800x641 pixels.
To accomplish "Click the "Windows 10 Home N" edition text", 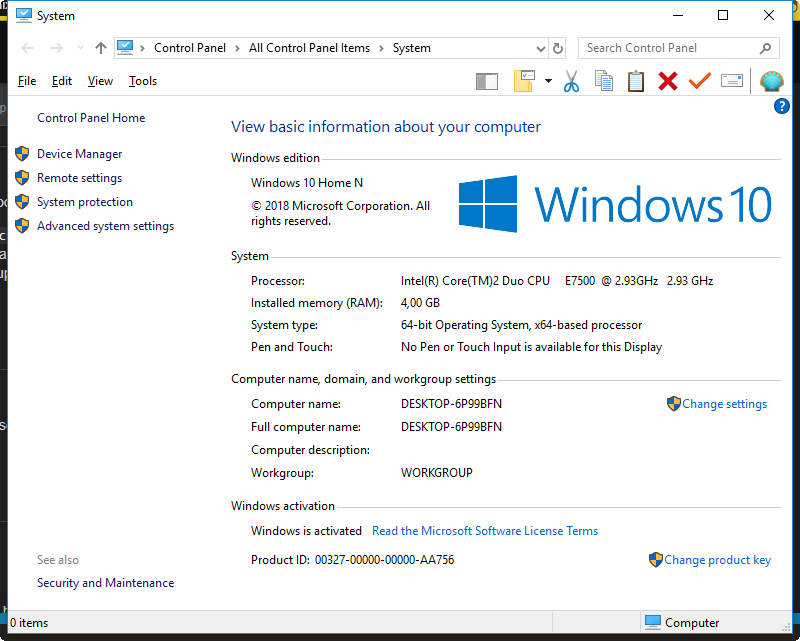I will tap(307, 183).
